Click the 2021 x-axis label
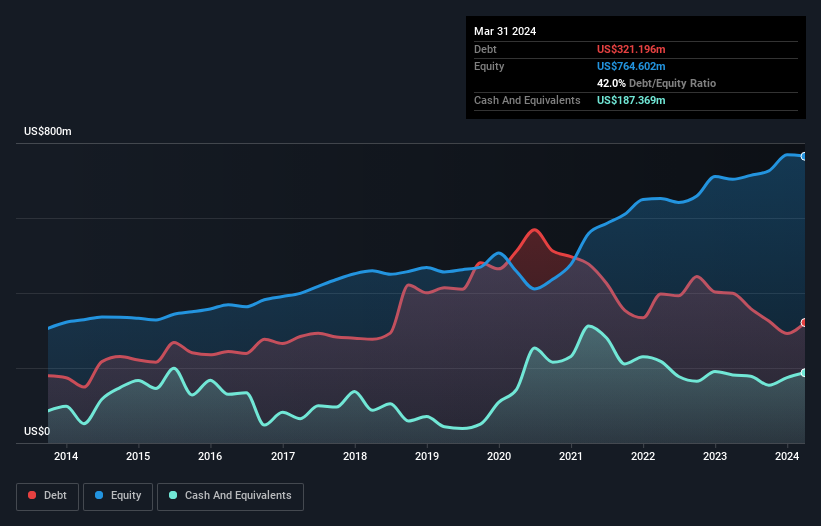 (x=571, y=456)
